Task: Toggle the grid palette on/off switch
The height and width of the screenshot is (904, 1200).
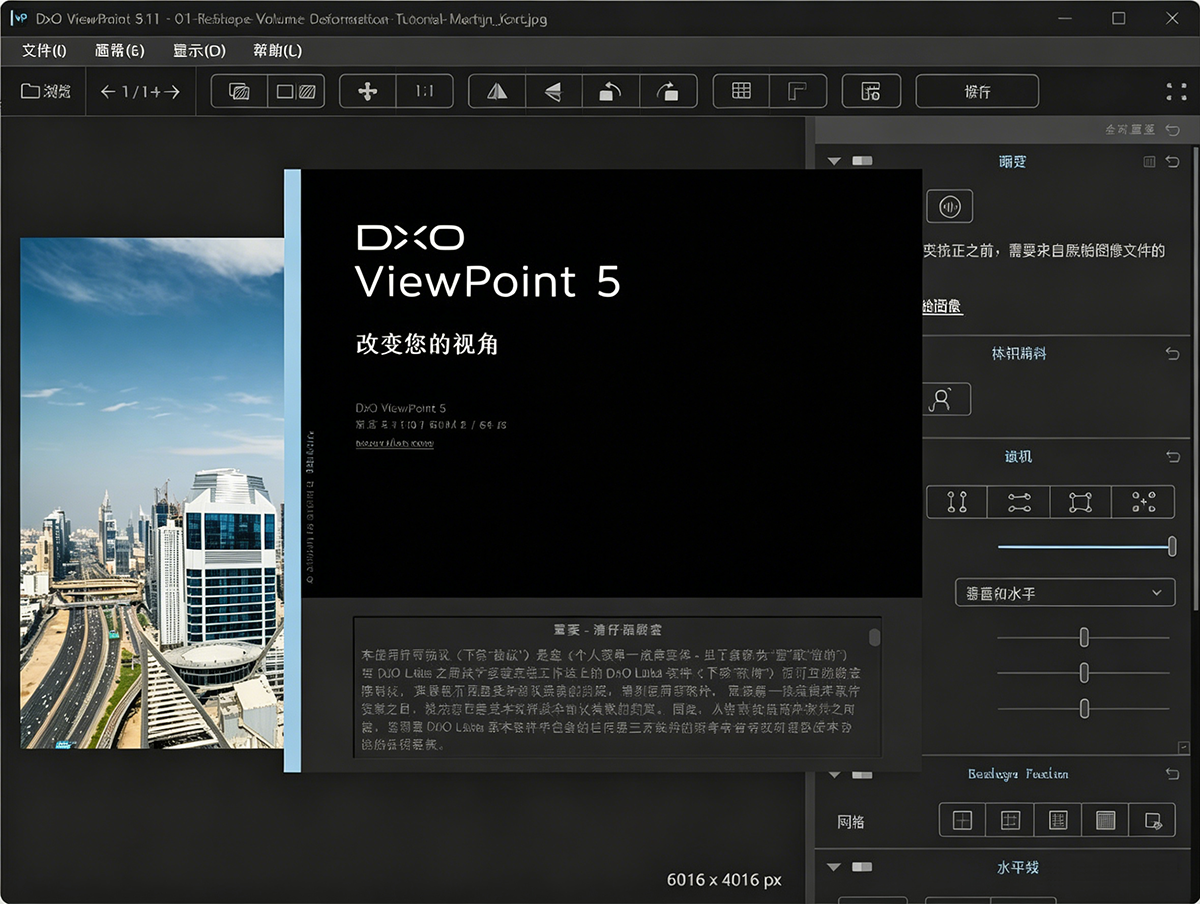Action: (x=862, y=774)
